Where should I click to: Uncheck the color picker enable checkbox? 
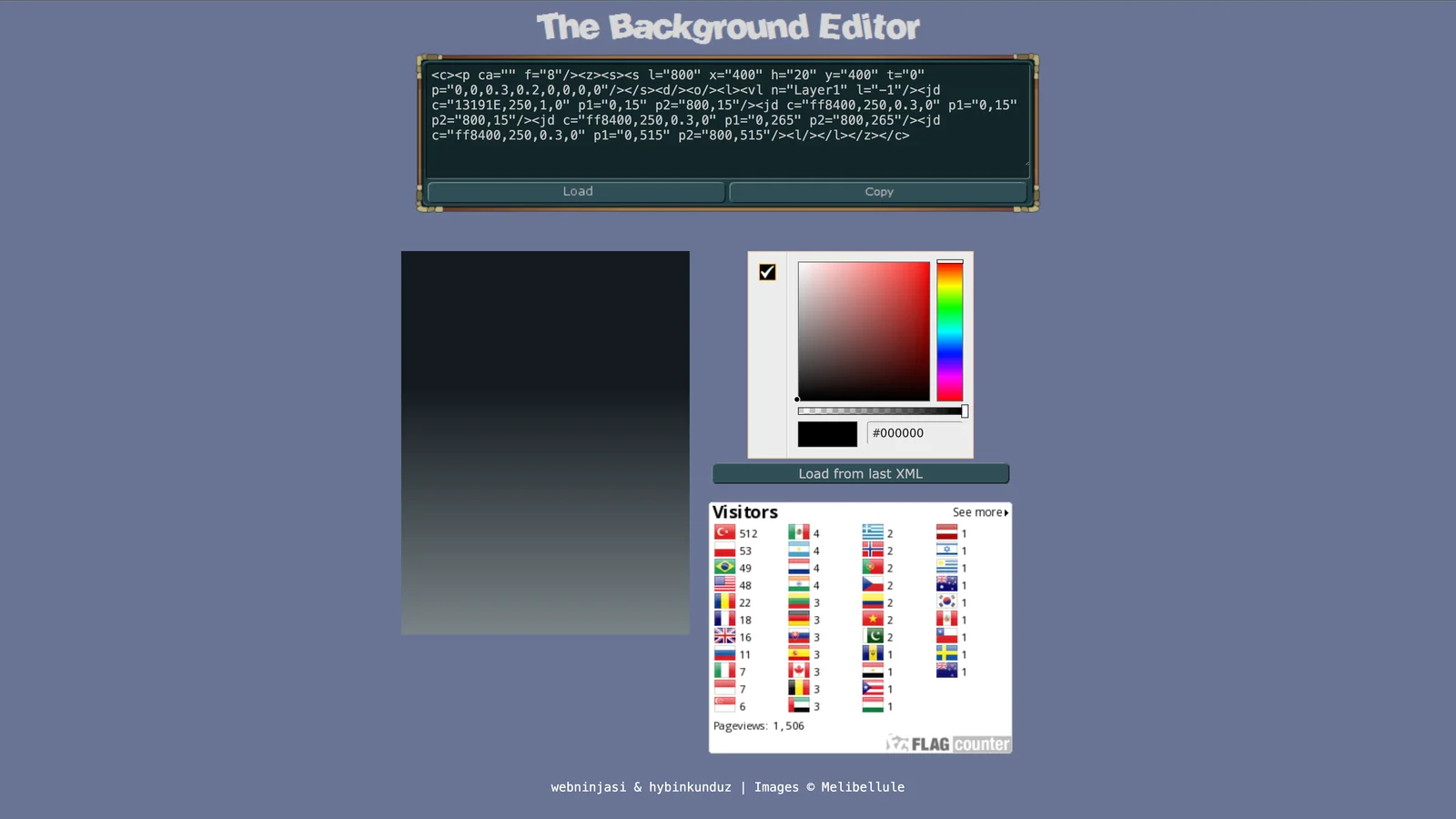click(767, 271)
